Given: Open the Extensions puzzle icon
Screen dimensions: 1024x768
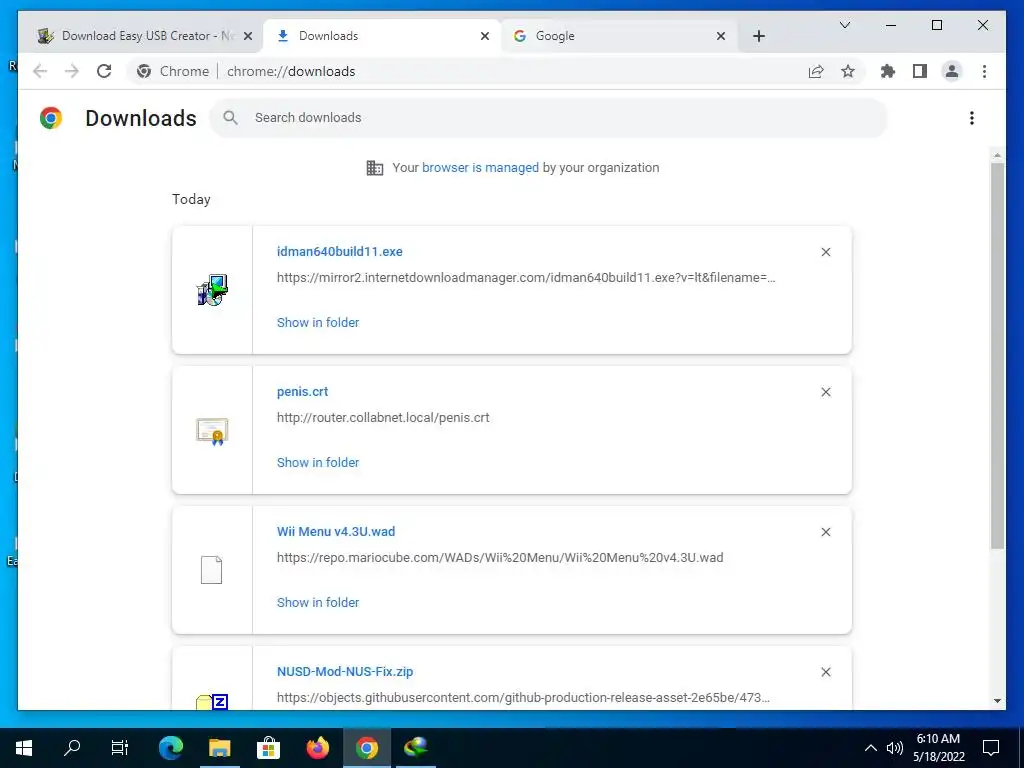Looking at the screenshot, I should tap(888, 71).
